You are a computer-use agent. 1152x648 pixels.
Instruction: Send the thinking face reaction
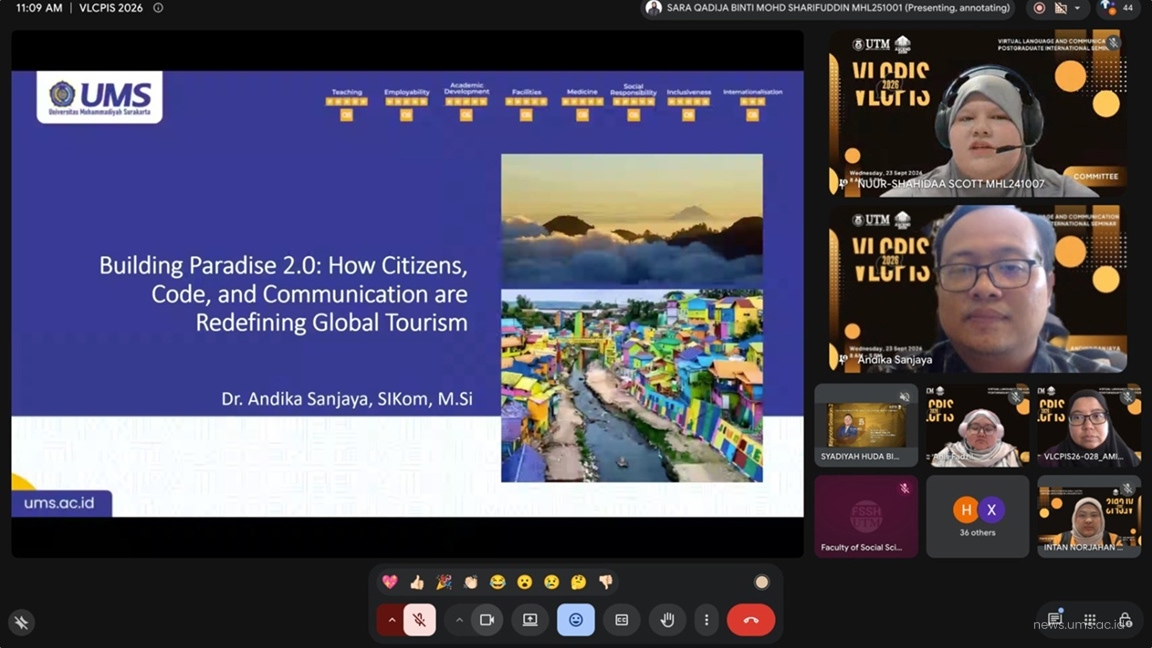578,582
